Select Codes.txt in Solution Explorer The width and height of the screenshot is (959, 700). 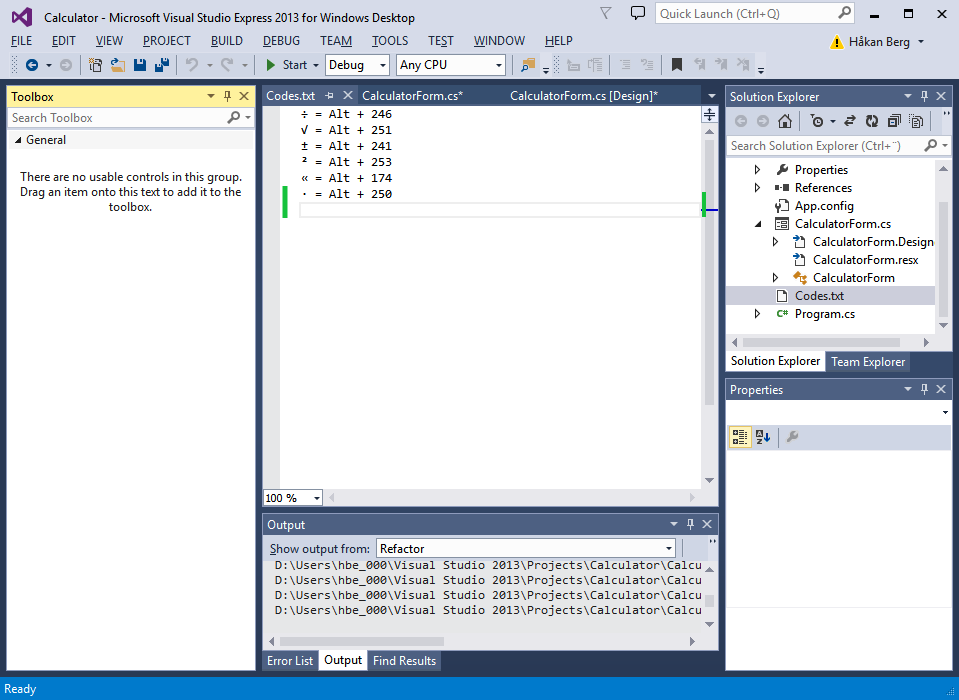[819, 296]
